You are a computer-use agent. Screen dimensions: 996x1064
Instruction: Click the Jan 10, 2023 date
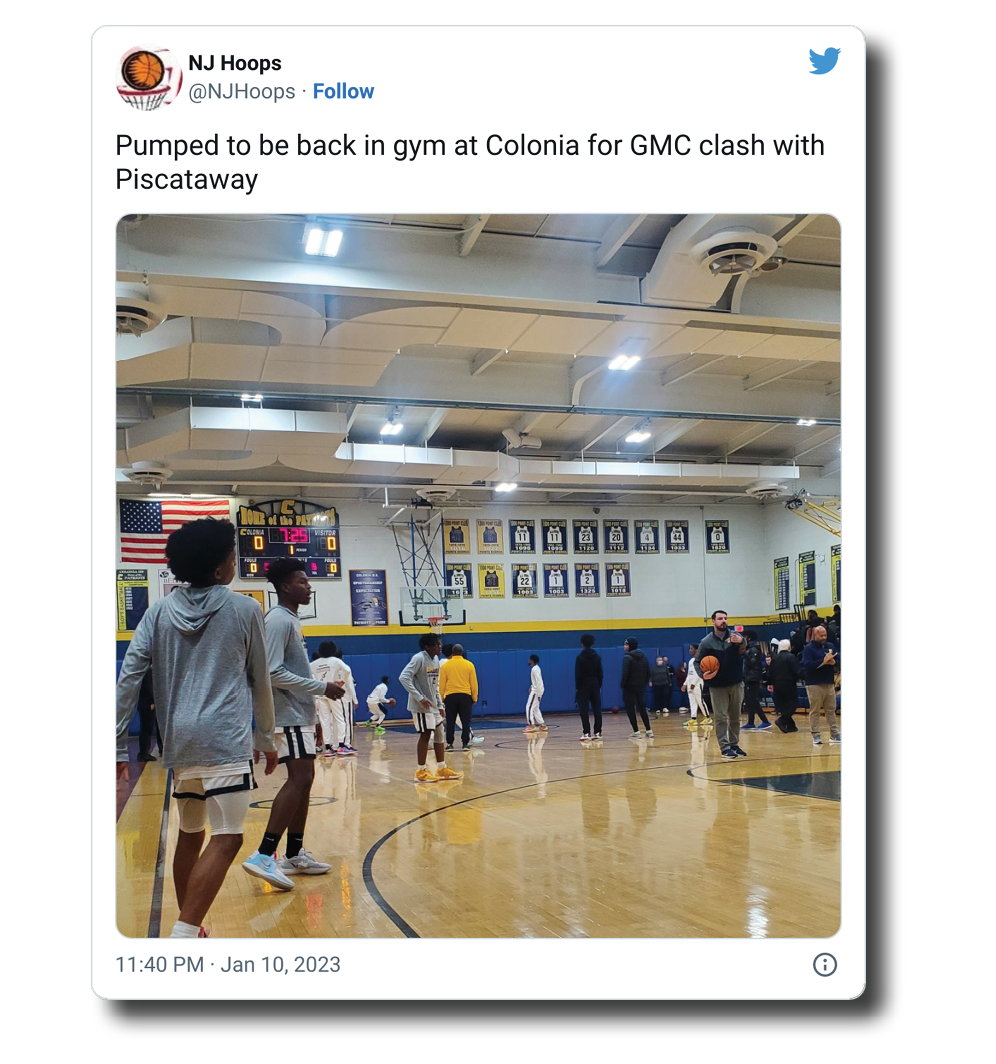(x=280, y=964)
